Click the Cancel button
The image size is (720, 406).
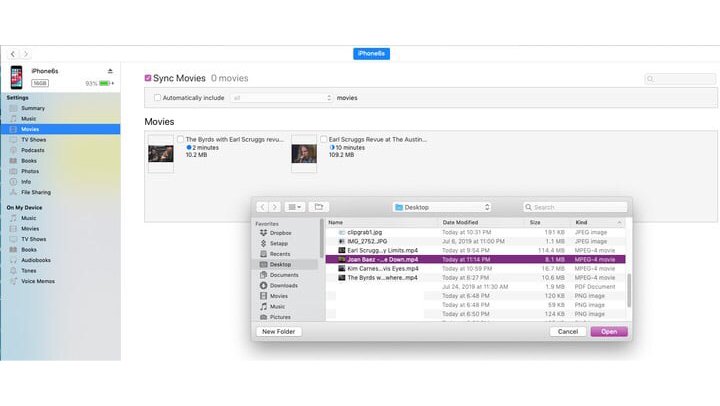pos(568,332)
